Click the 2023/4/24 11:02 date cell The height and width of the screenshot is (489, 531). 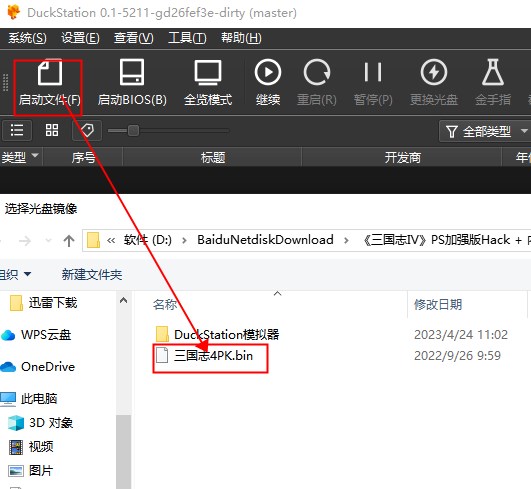coord(461,335)
